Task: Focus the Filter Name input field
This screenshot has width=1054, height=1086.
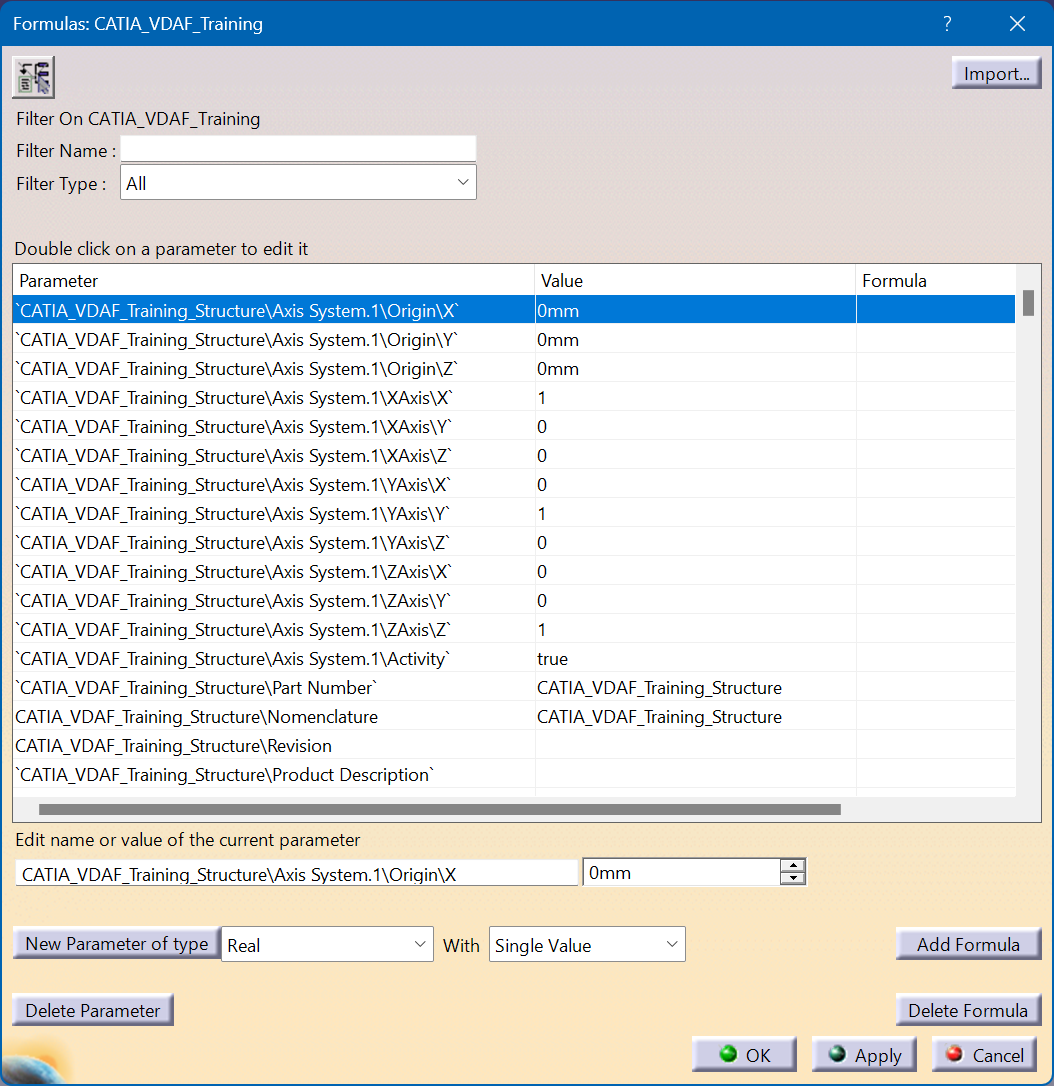Action: tap(298, 150)
